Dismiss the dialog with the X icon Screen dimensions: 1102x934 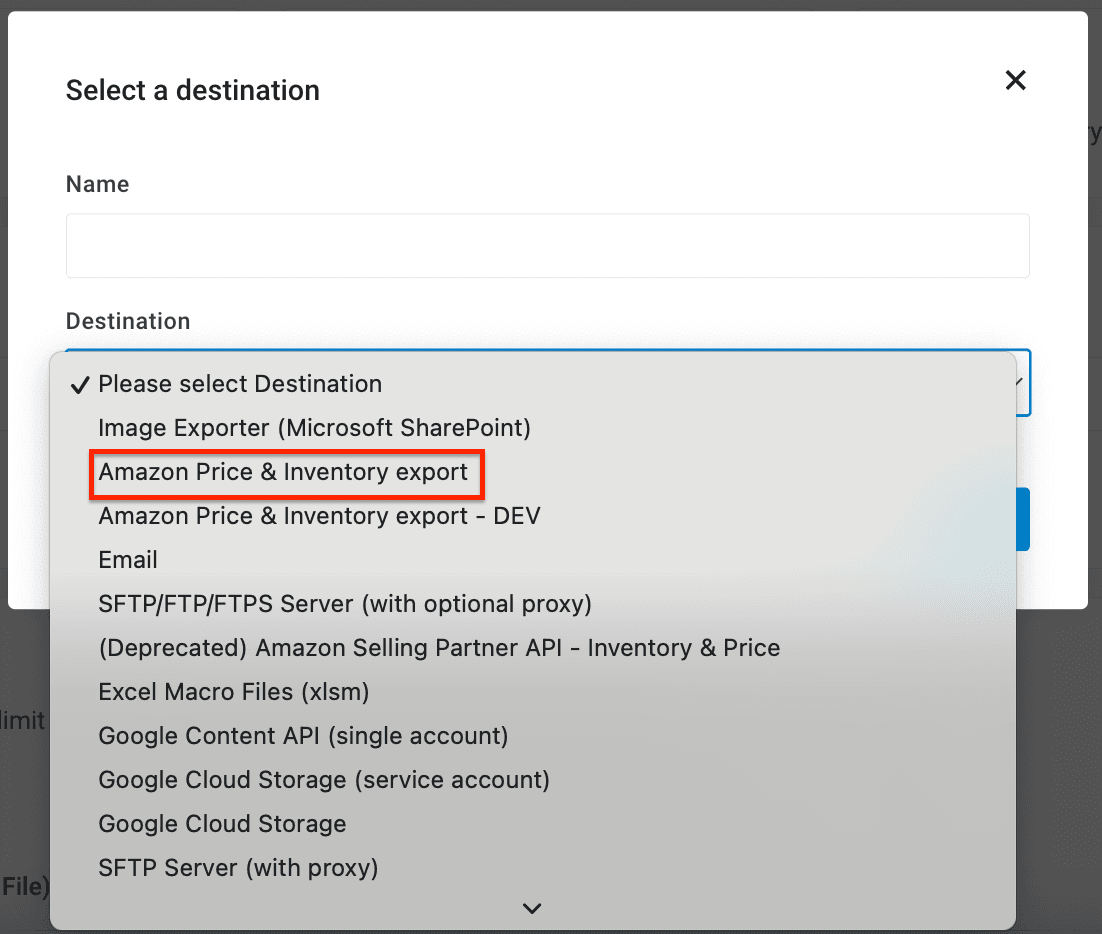pos(1015,80)
